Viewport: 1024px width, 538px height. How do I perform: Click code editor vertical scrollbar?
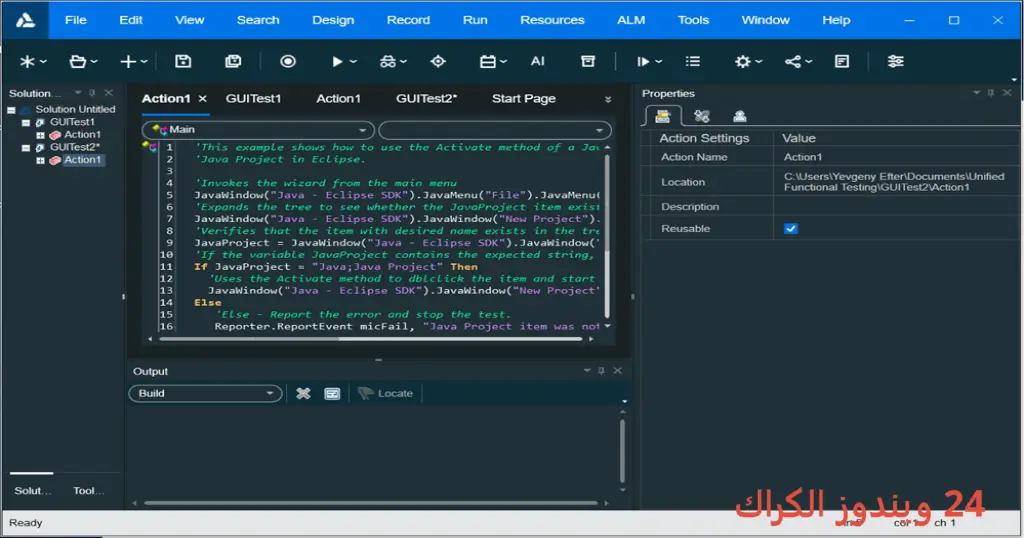click(x=607, y=236)
